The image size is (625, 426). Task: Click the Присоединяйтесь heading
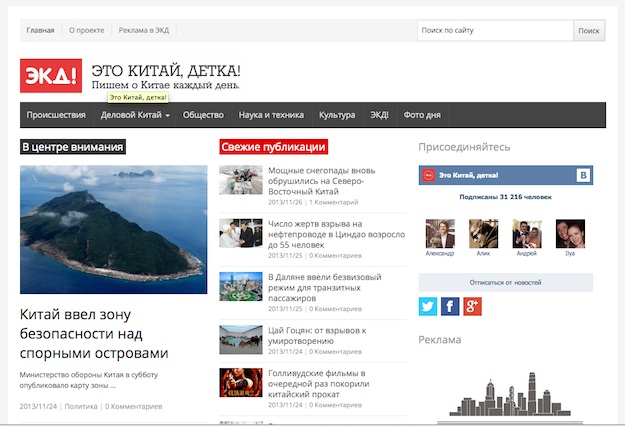pyautogui.click(x=464, y=147)
